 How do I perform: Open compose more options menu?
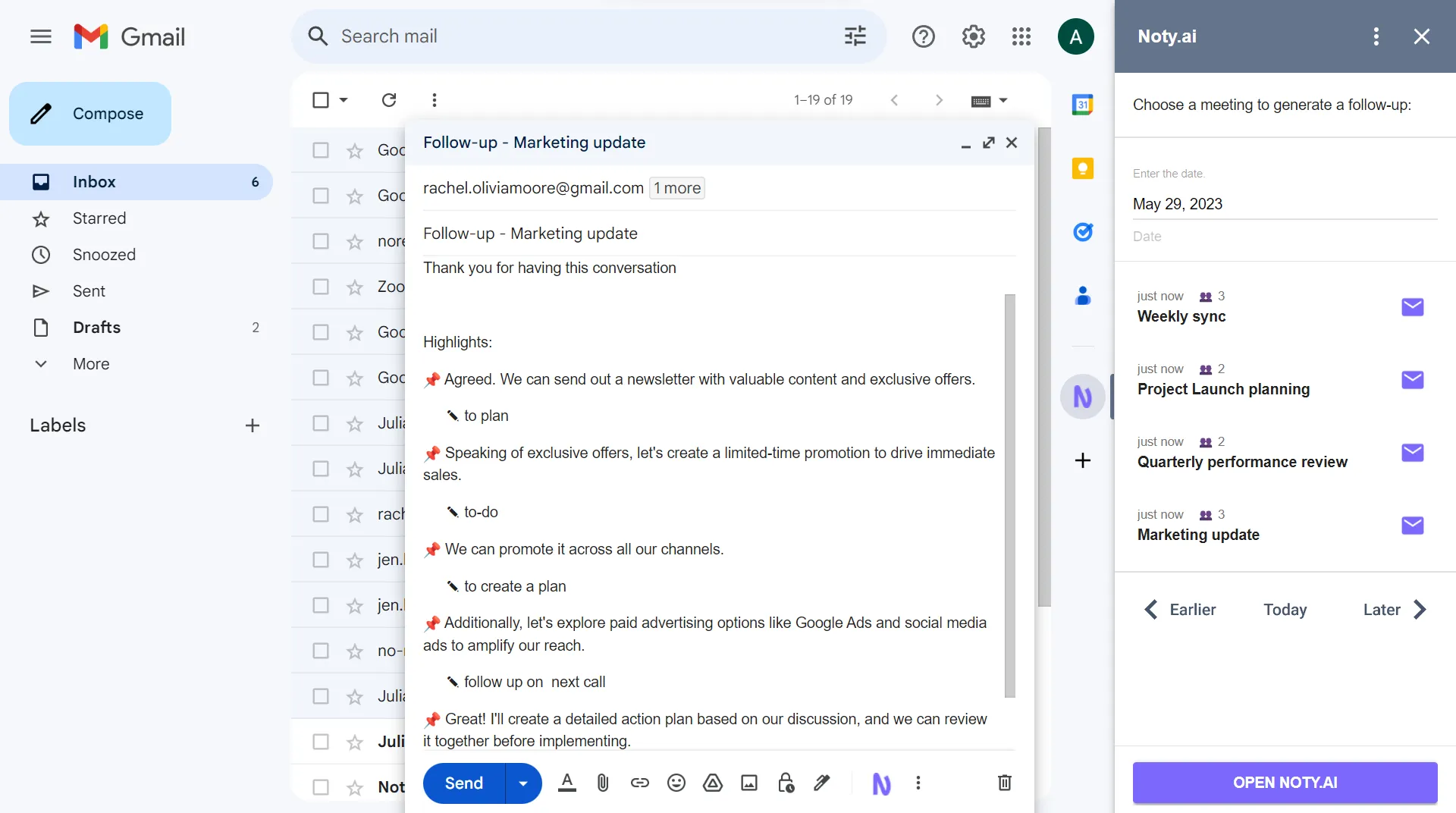tap(918, 783)
